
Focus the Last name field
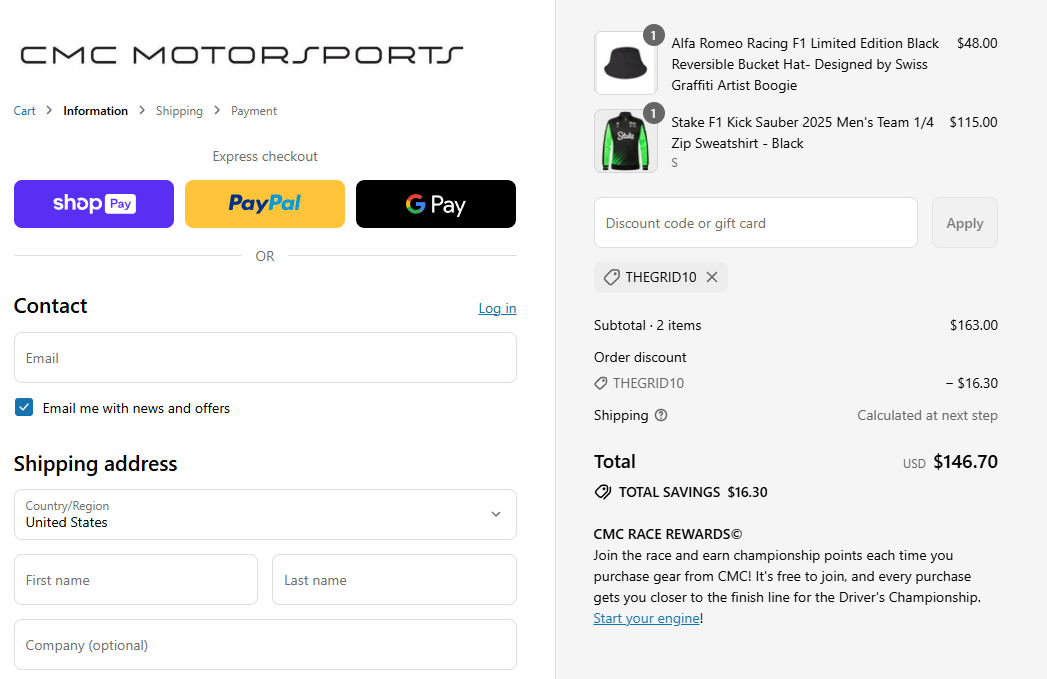394,580
